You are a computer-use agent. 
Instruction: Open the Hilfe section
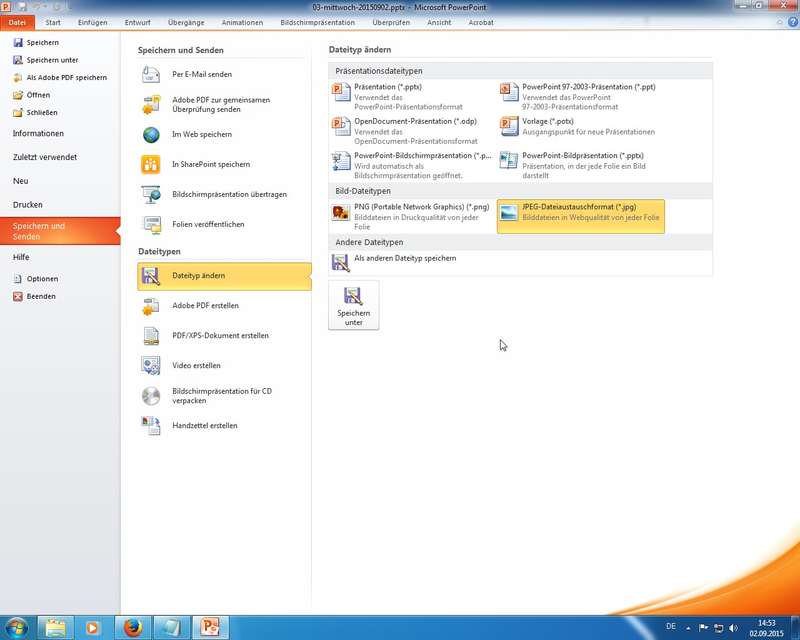[60, 257]
